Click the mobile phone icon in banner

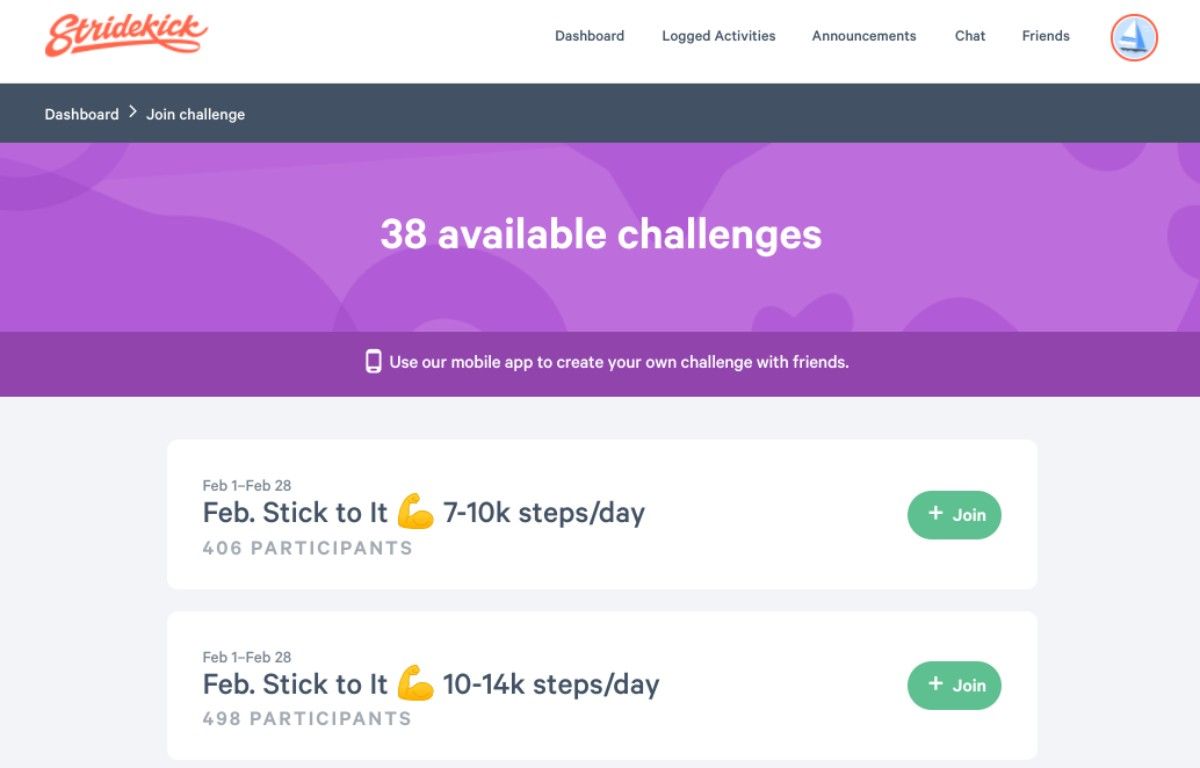pyautogui.click(x=373, y=362)
